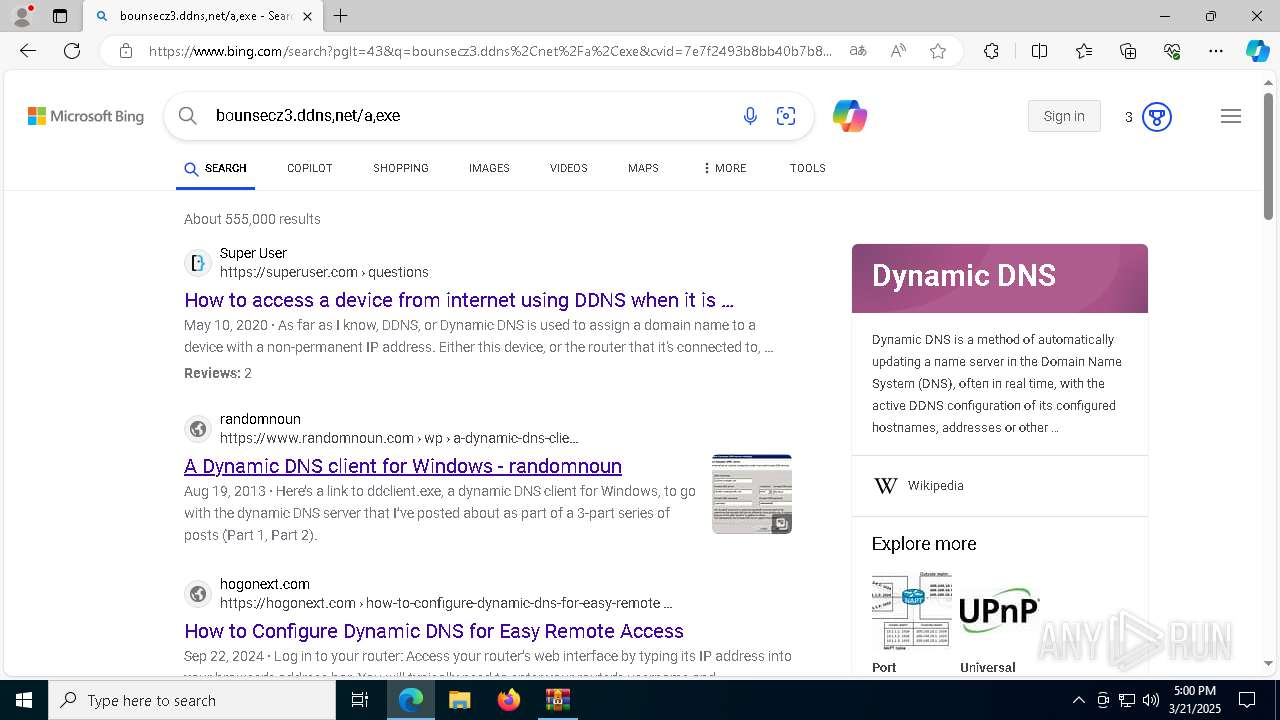Image resolution: width=1280 pixels, height=720 pixels.
Task: Click the address bar URL
Action: click(x=490, y=51)
